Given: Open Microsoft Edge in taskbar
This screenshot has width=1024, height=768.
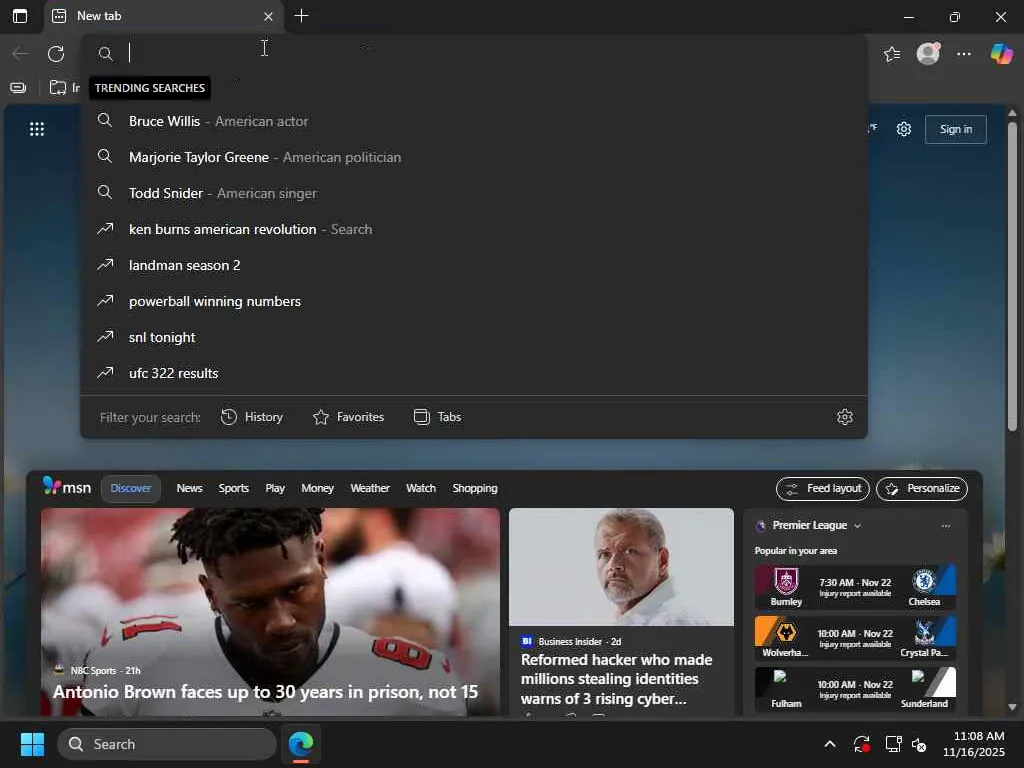Looking at the screenshot, I should click(301, 744).
